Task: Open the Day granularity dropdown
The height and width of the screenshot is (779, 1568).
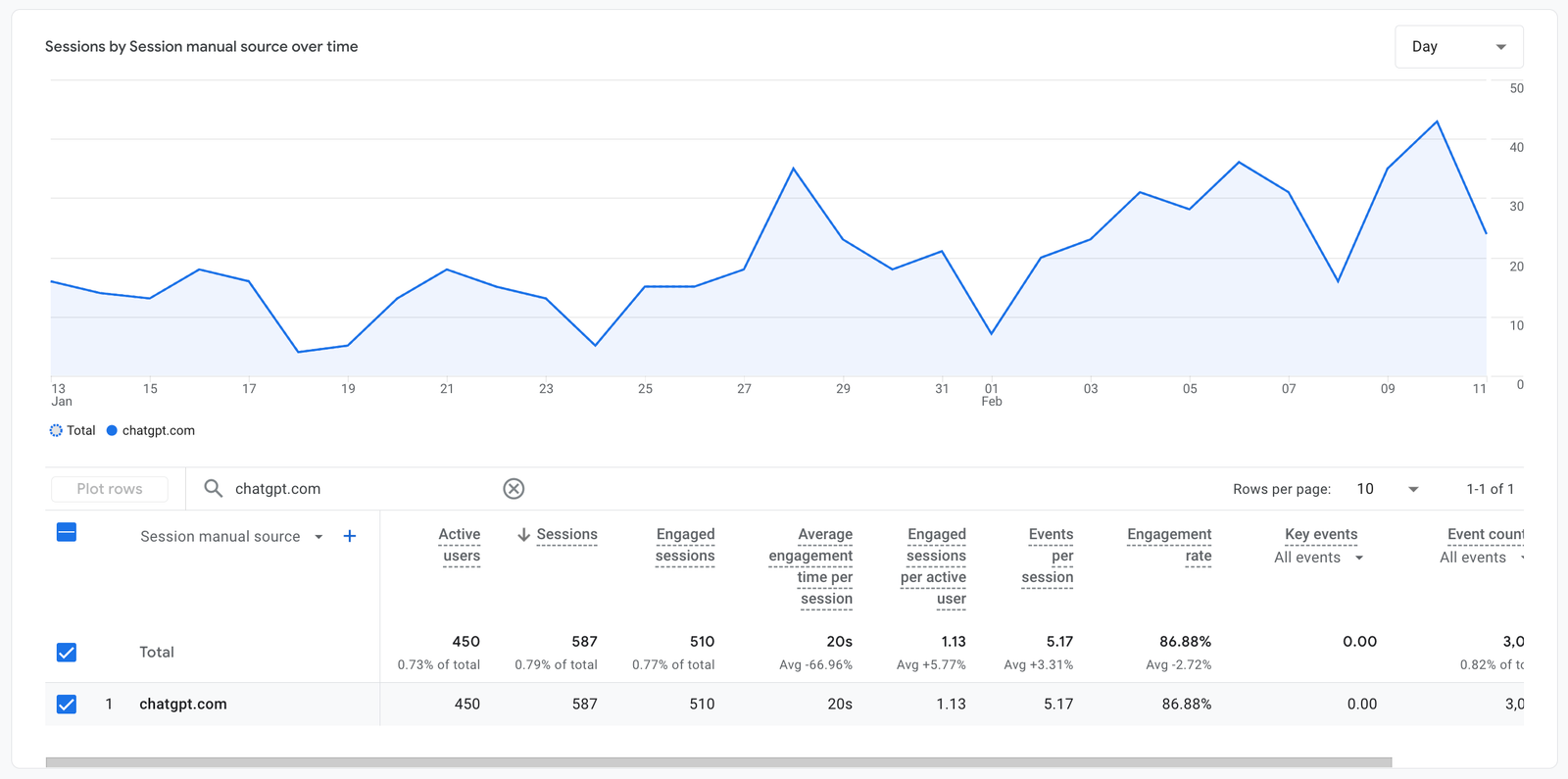Action: point(1458,47)
